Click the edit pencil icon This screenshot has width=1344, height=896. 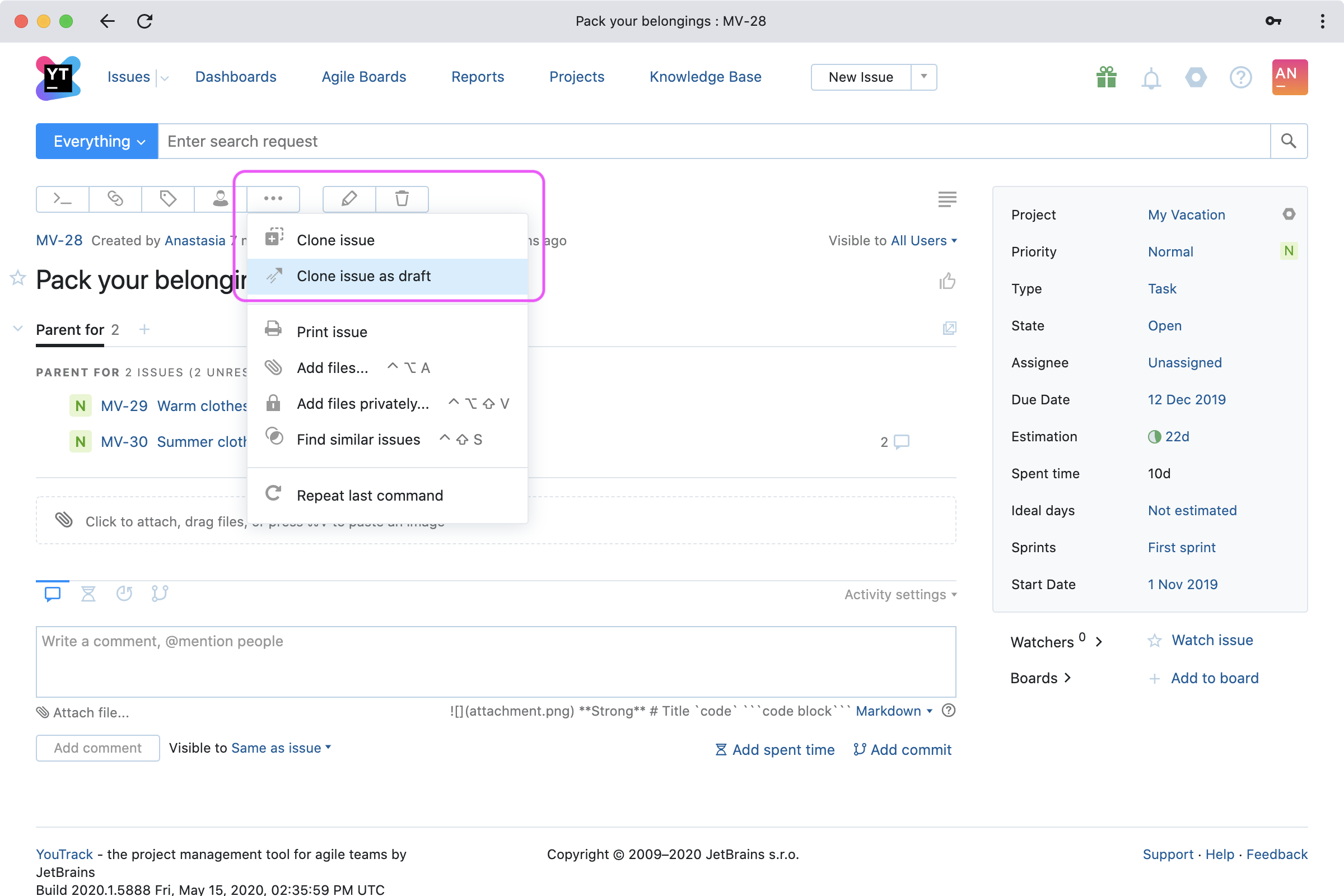pos(348,199)
